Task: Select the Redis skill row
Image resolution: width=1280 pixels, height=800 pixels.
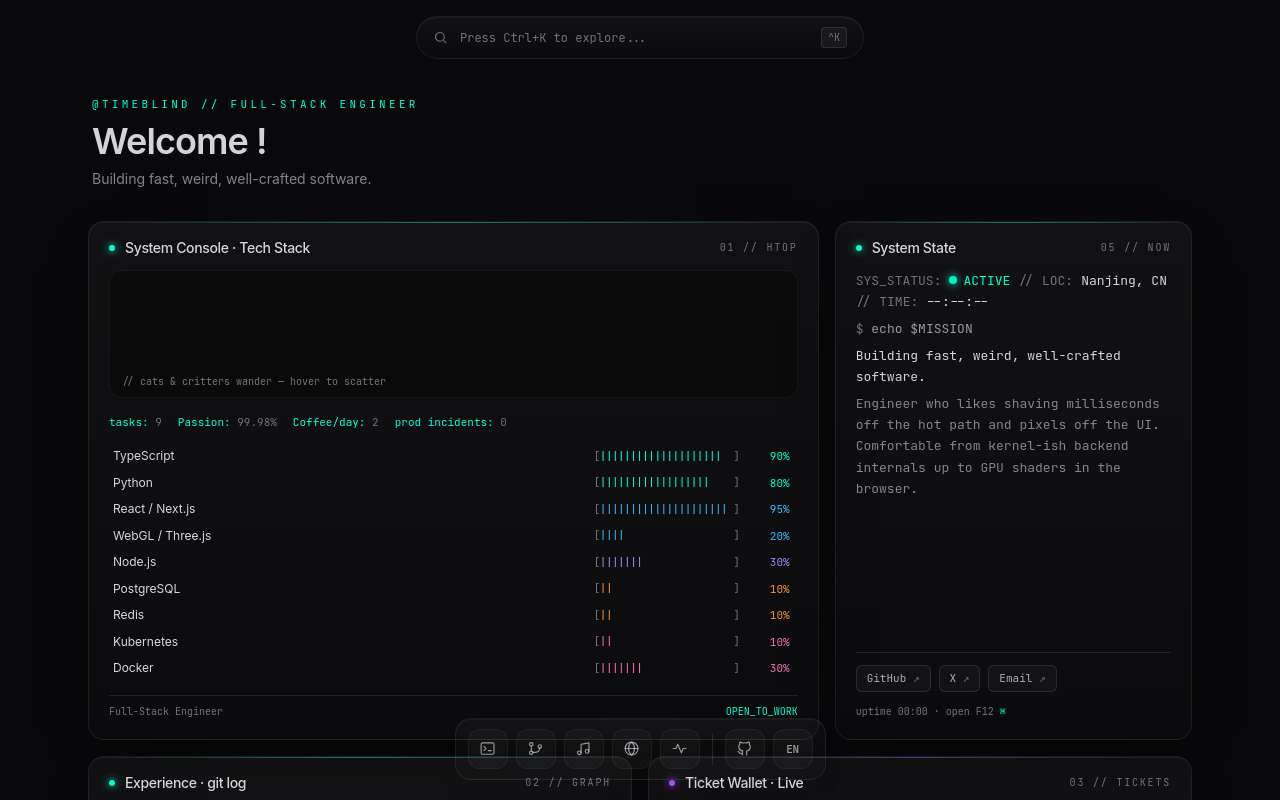Action: coord(453,615)
